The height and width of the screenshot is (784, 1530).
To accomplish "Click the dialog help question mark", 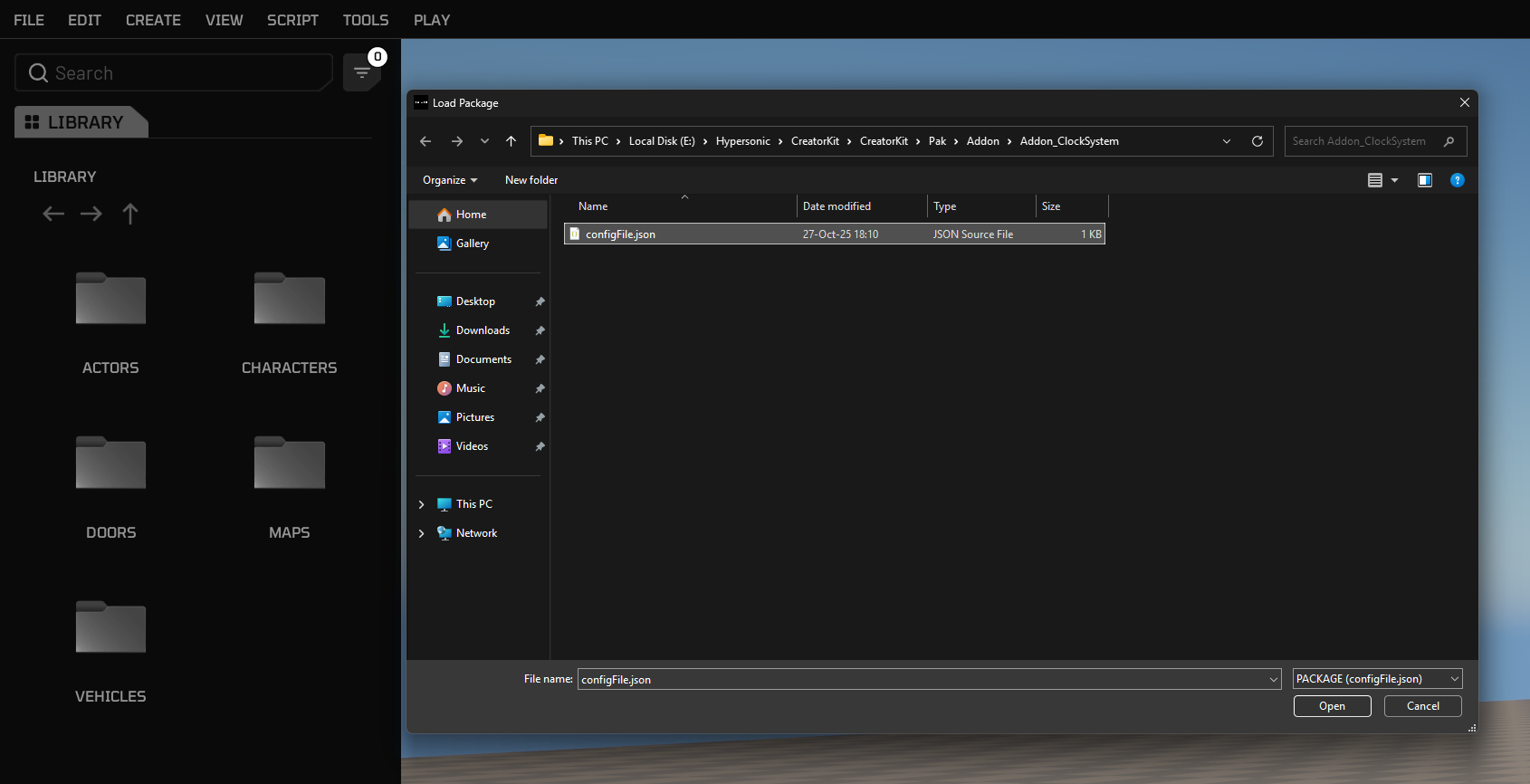I will point(1457,180).
